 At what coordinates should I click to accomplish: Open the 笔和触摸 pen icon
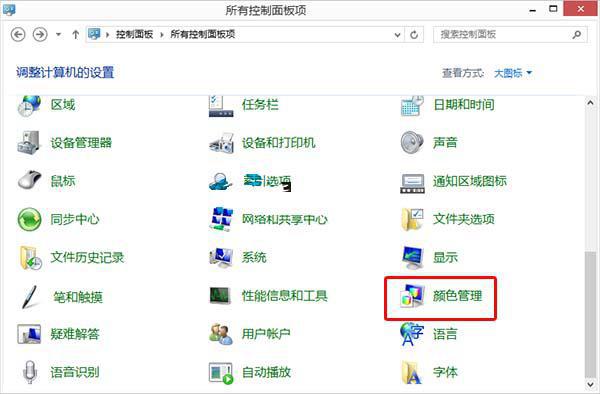[29, 296]
